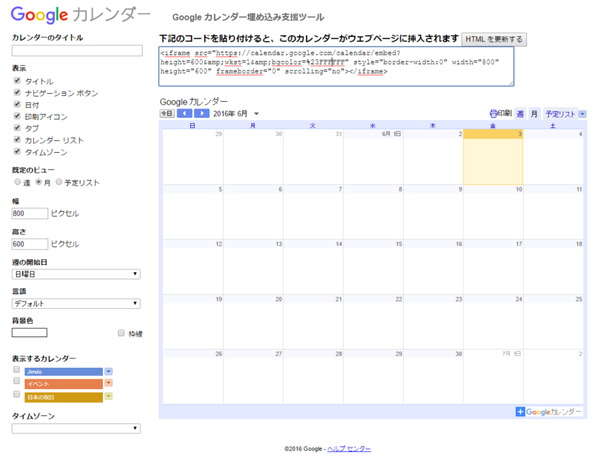Image resolution: width=602 pixels, height=457 pixels.
Task: Click the 印刷 print label
Action: 504,113
